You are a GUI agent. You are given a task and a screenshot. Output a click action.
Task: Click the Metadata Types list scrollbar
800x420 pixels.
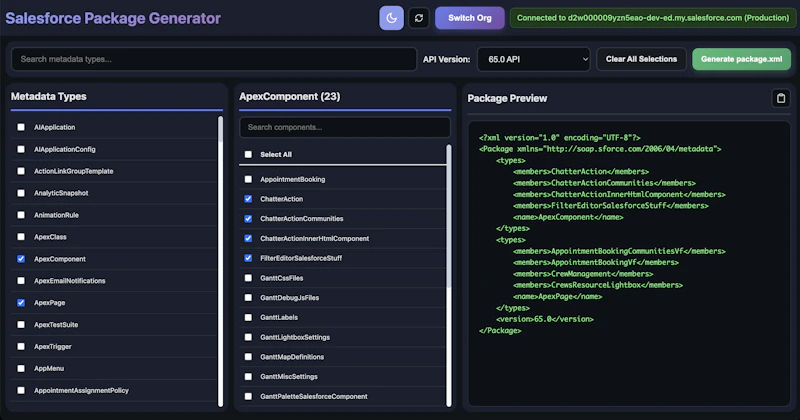[x=220, y=261]
